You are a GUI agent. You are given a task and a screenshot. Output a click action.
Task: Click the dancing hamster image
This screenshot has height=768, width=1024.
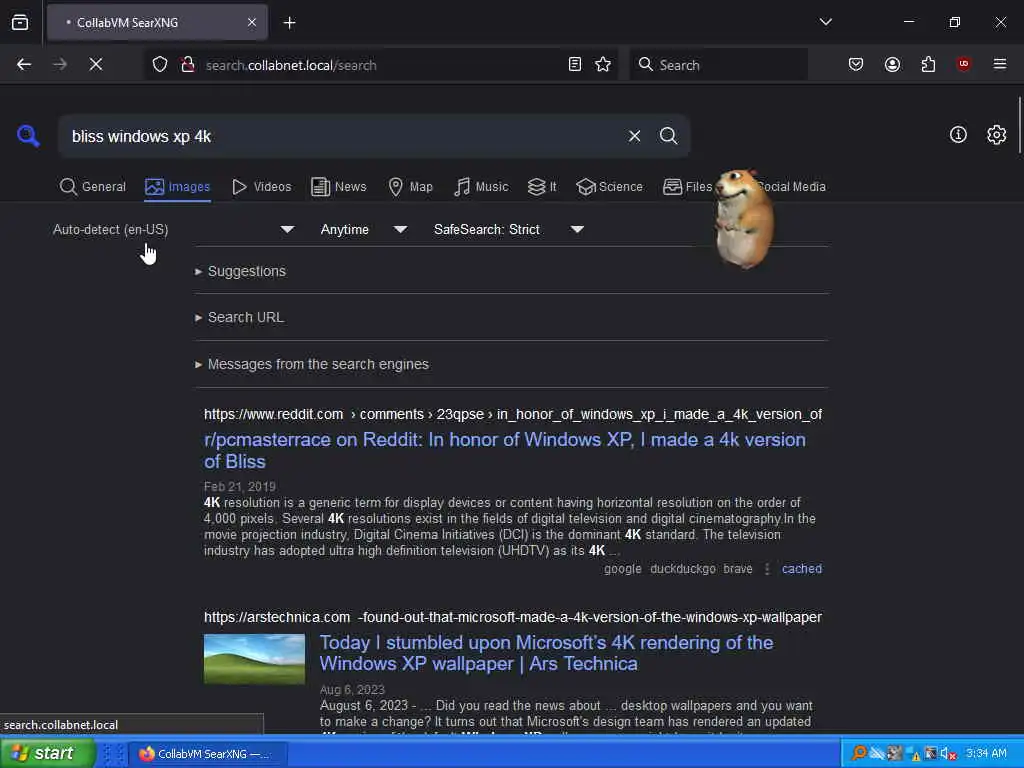click(744, 218)
